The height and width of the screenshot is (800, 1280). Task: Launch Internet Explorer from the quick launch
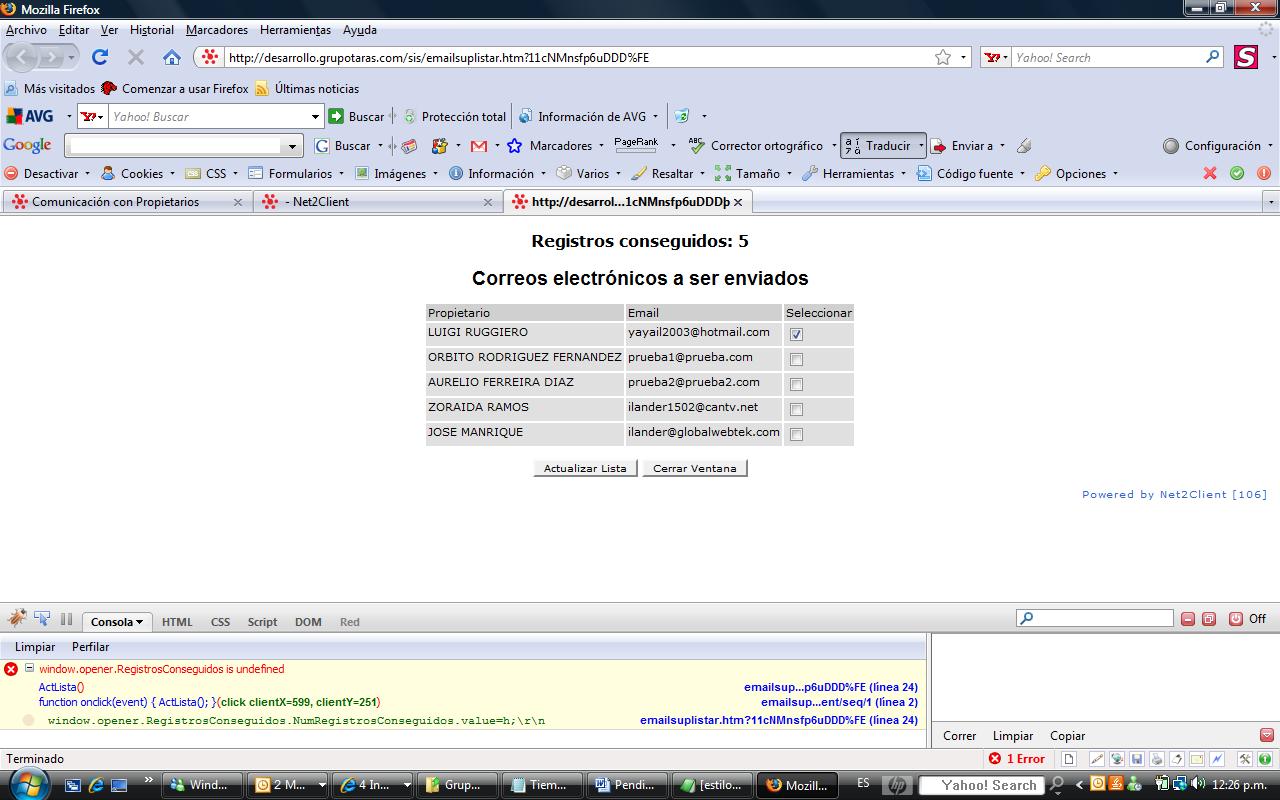(96, 785)
